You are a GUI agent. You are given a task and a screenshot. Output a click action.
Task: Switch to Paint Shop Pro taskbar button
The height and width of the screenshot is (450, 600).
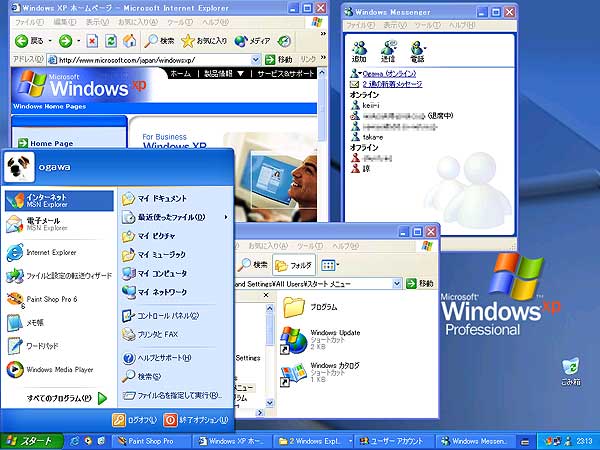coord(150,441)
